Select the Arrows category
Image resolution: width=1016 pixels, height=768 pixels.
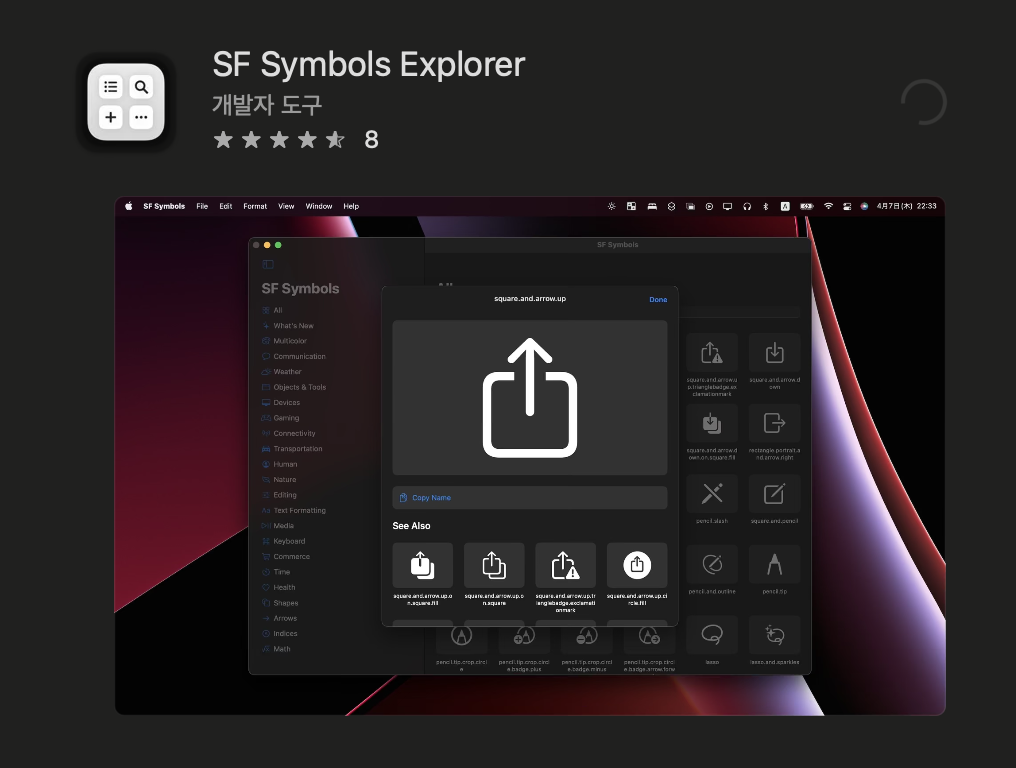tap(279, 618)
